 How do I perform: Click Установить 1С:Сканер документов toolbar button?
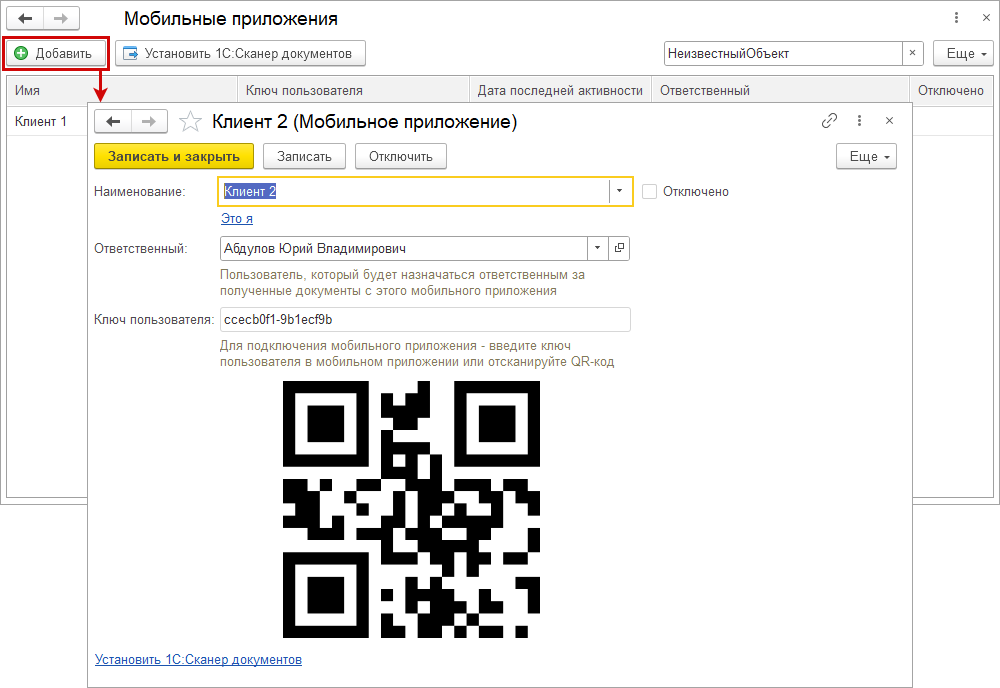click(240, 54)
